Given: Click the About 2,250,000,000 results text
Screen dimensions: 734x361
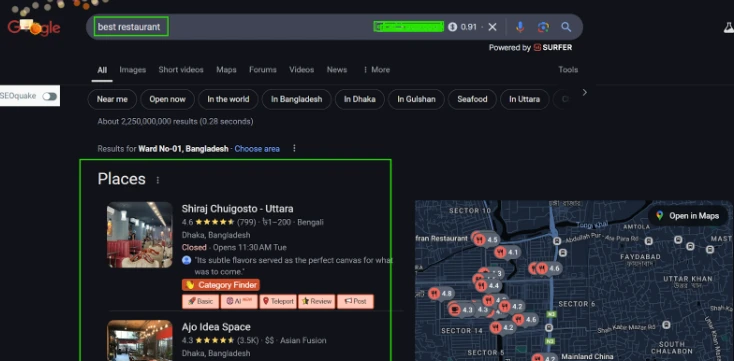Looking at the screenshot, I should [x=175, y=122].
